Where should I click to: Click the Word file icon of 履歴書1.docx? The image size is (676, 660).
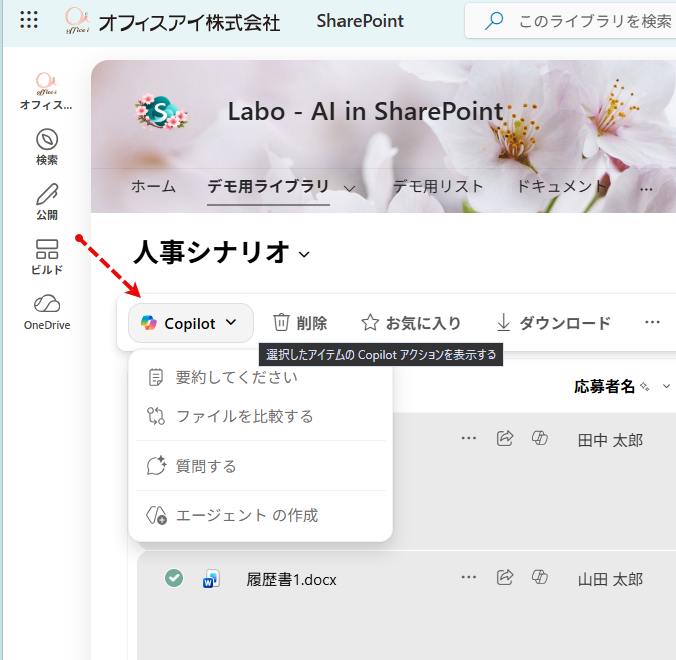click(x=211, y=579)
